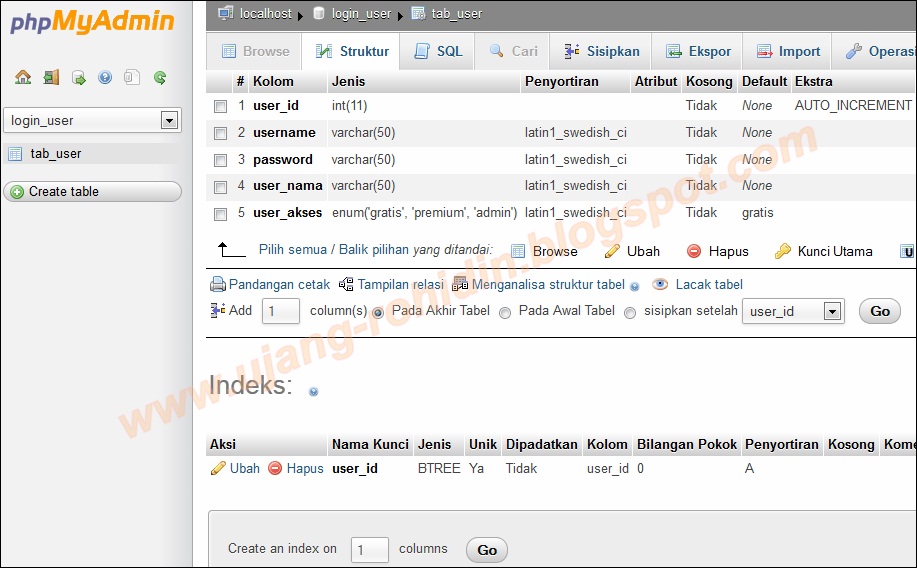Click the Nama Kunci header
This screenshot has height=568, width=917.
click(370, 445)
